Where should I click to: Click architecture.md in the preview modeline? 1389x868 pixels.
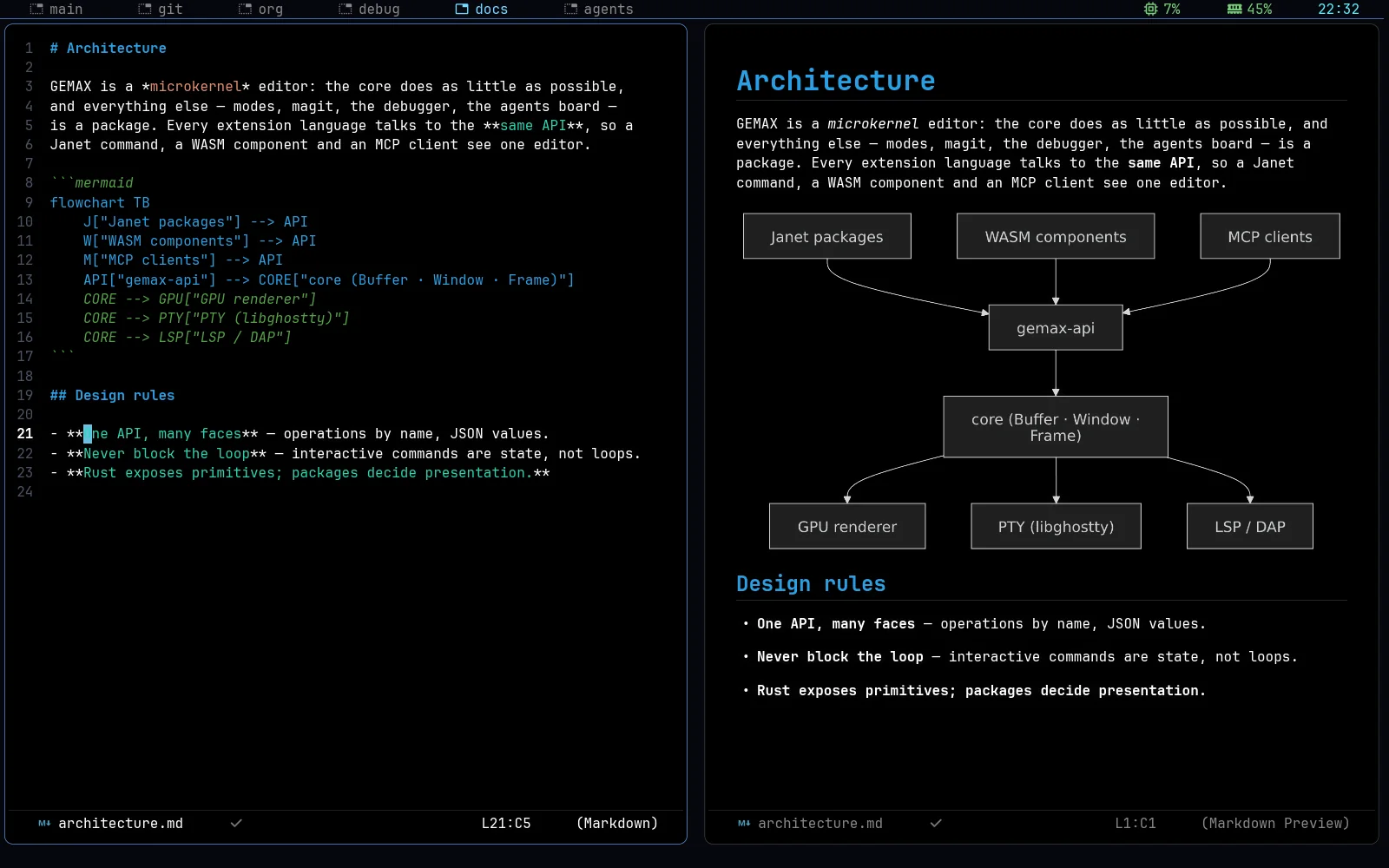[820, 823]
